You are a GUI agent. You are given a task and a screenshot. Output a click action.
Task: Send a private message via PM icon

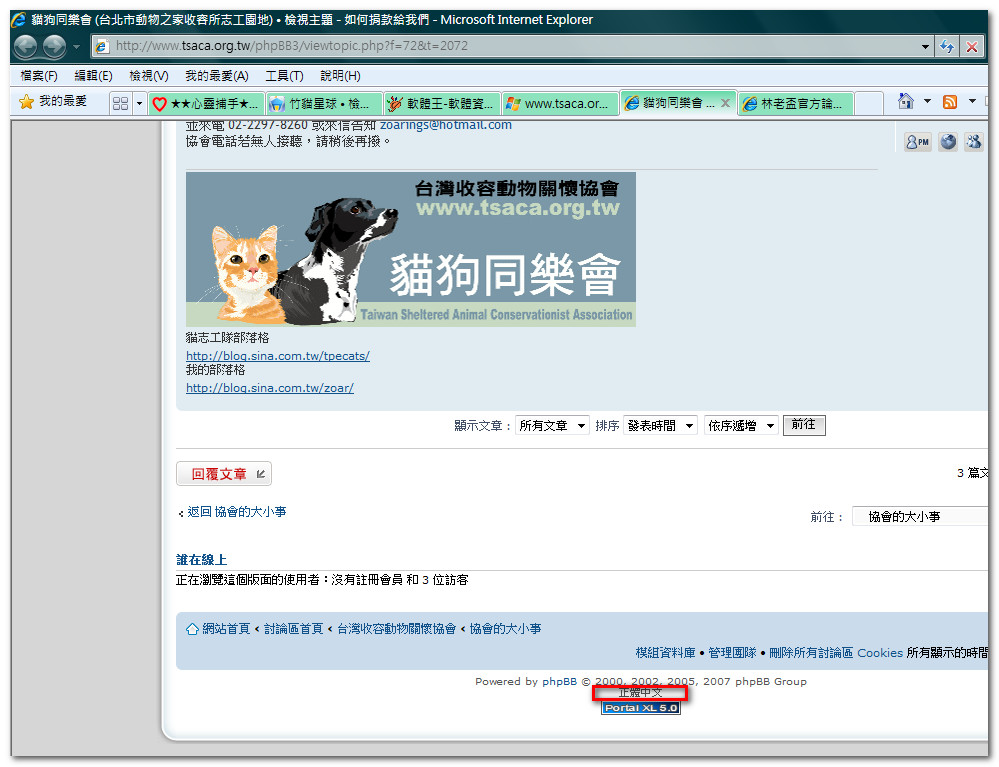point(917,142)
